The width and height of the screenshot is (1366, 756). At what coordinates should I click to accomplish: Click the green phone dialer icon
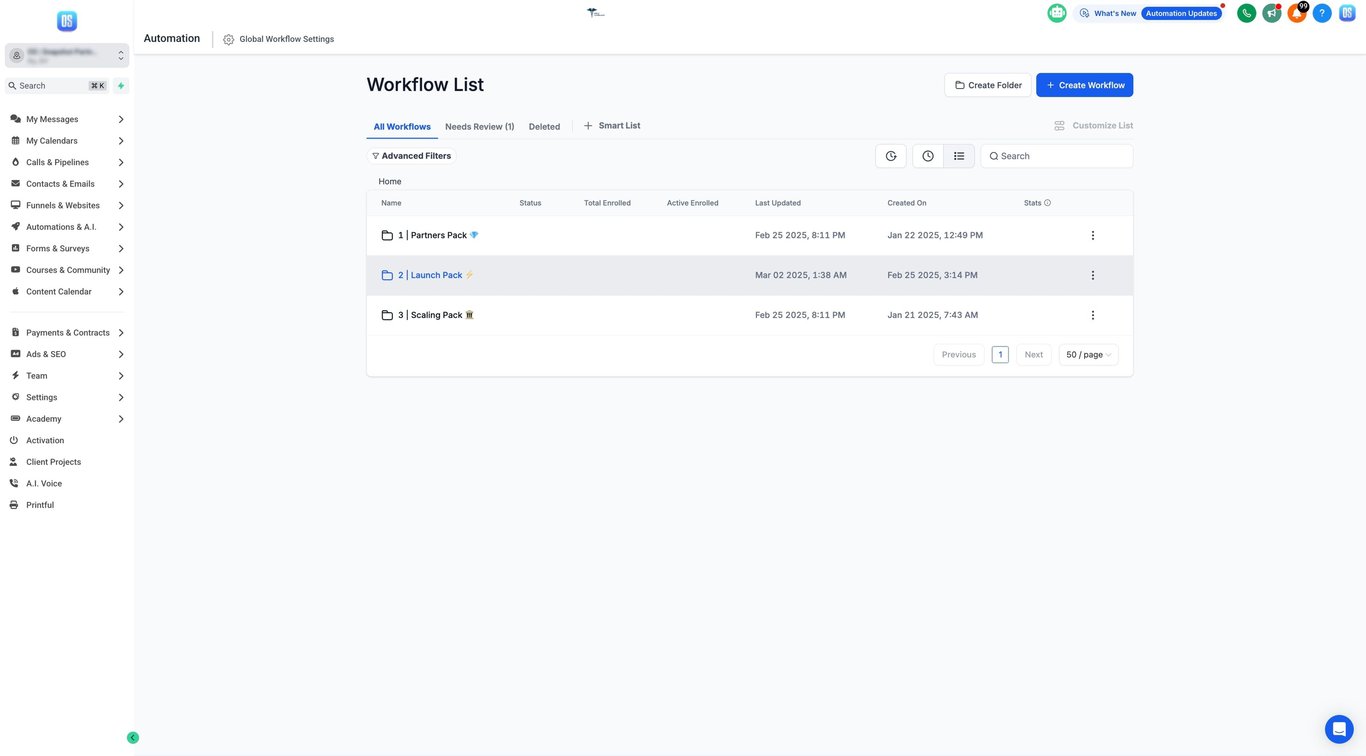pyautogui.click(x=1247, y=13)
